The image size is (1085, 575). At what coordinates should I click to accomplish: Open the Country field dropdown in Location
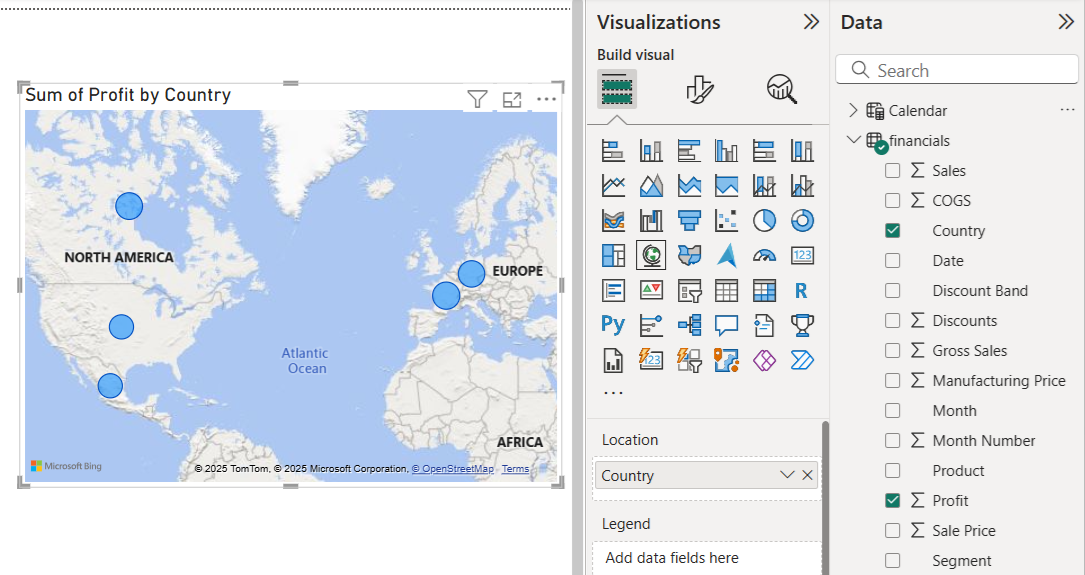(x=787, y=475)
